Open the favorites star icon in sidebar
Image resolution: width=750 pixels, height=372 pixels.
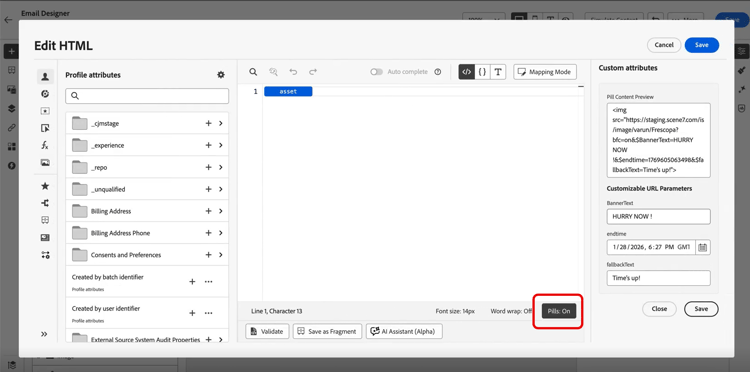coord(45,186)
